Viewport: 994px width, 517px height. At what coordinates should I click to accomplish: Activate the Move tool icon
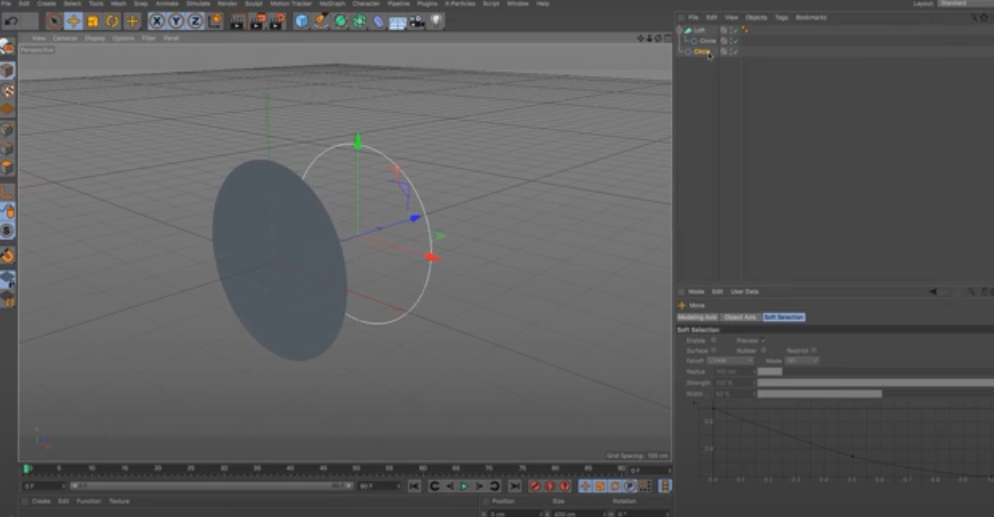click(74, 22)
